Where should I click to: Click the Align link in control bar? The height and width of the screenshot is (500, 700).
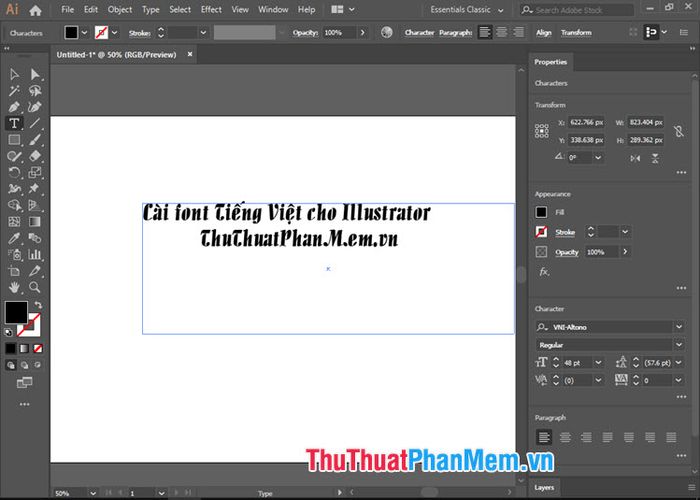click(543, 33)
